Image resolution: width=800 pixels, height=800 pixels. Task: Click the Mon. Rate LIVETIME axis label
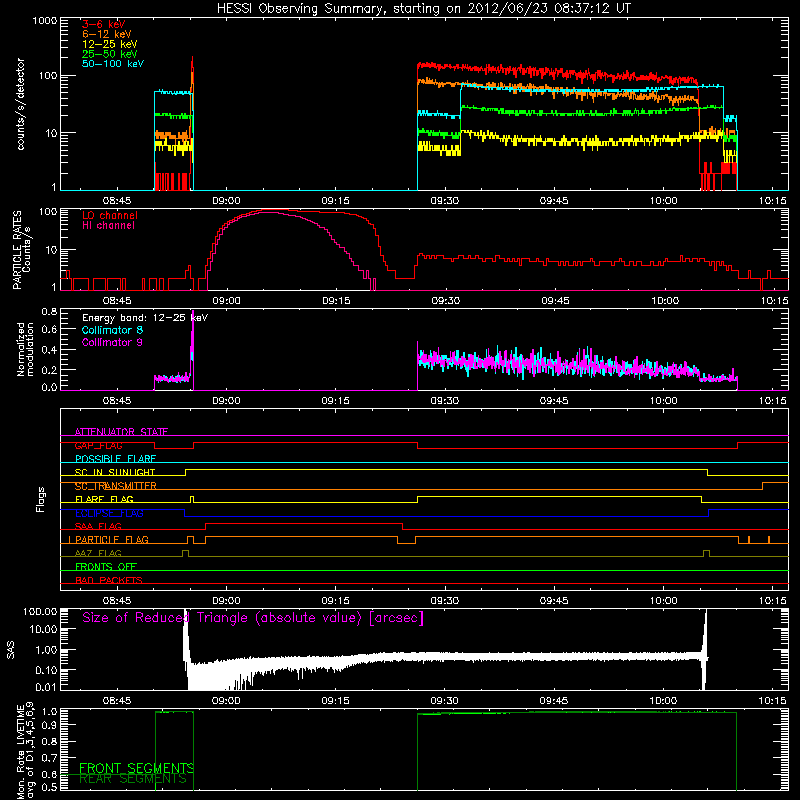pos(25,751)
